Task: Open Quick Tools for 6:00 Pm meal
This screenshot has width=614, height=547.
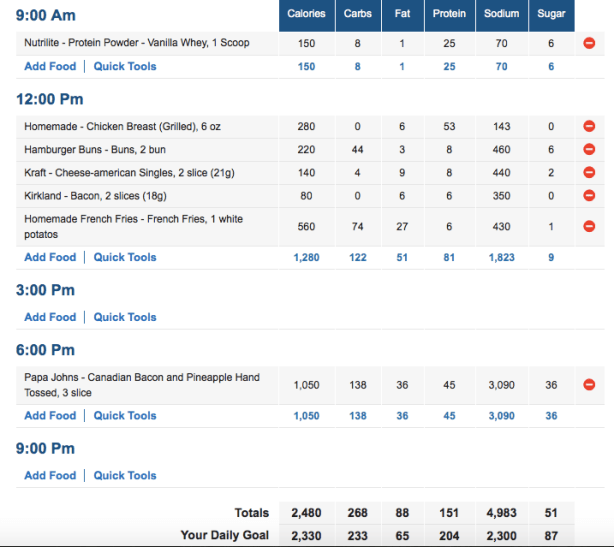Action: coord(125,415)
